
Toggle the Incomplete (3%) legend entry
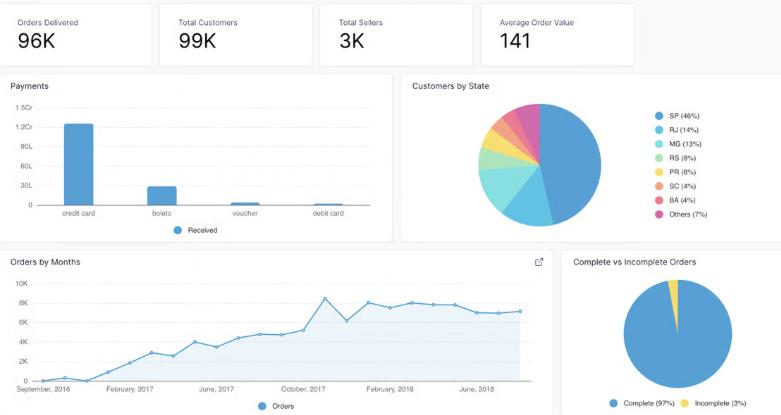713,403
